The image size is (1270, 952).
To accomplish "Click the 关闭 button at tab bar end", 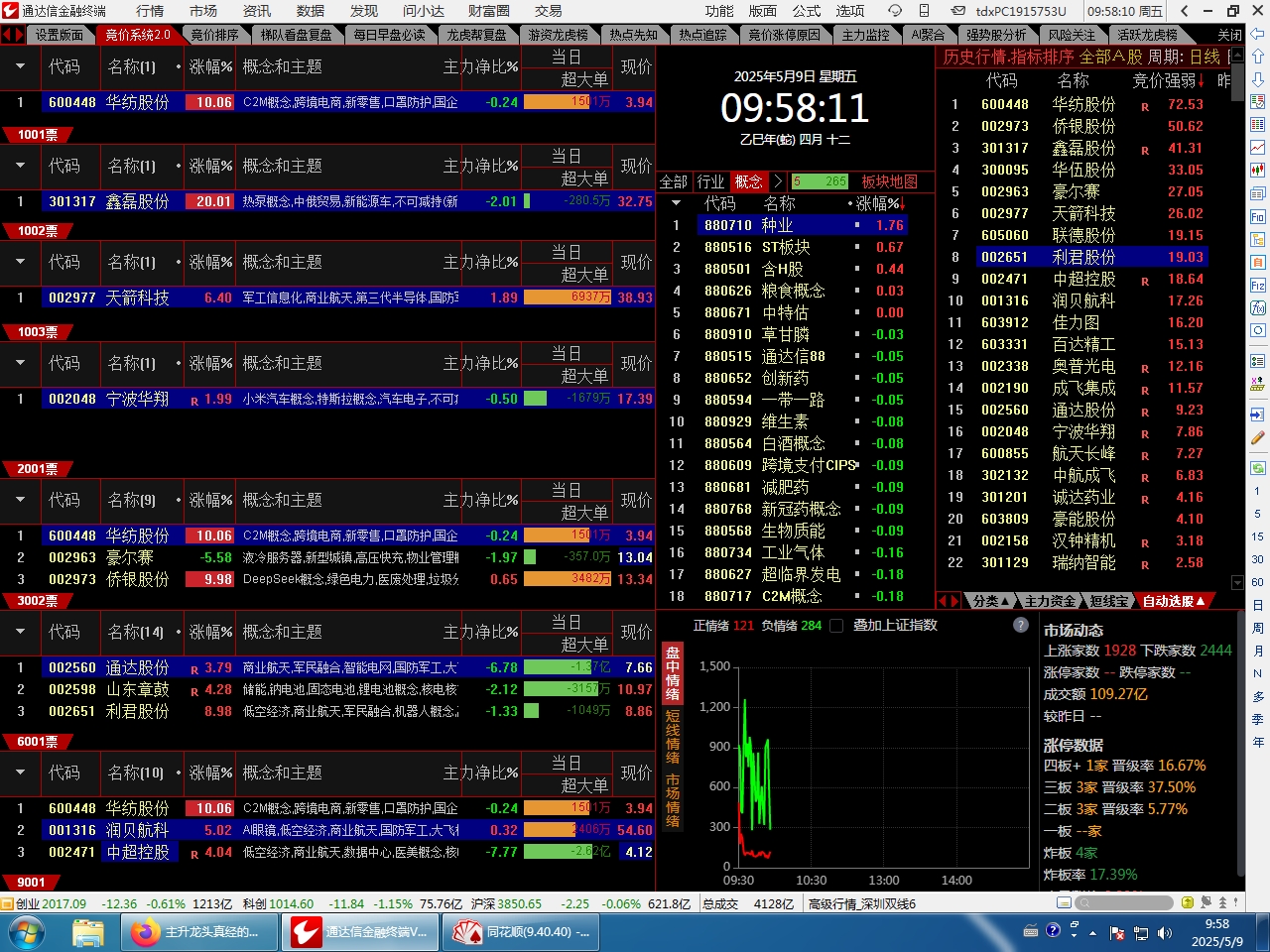I will click(1229, 34).
